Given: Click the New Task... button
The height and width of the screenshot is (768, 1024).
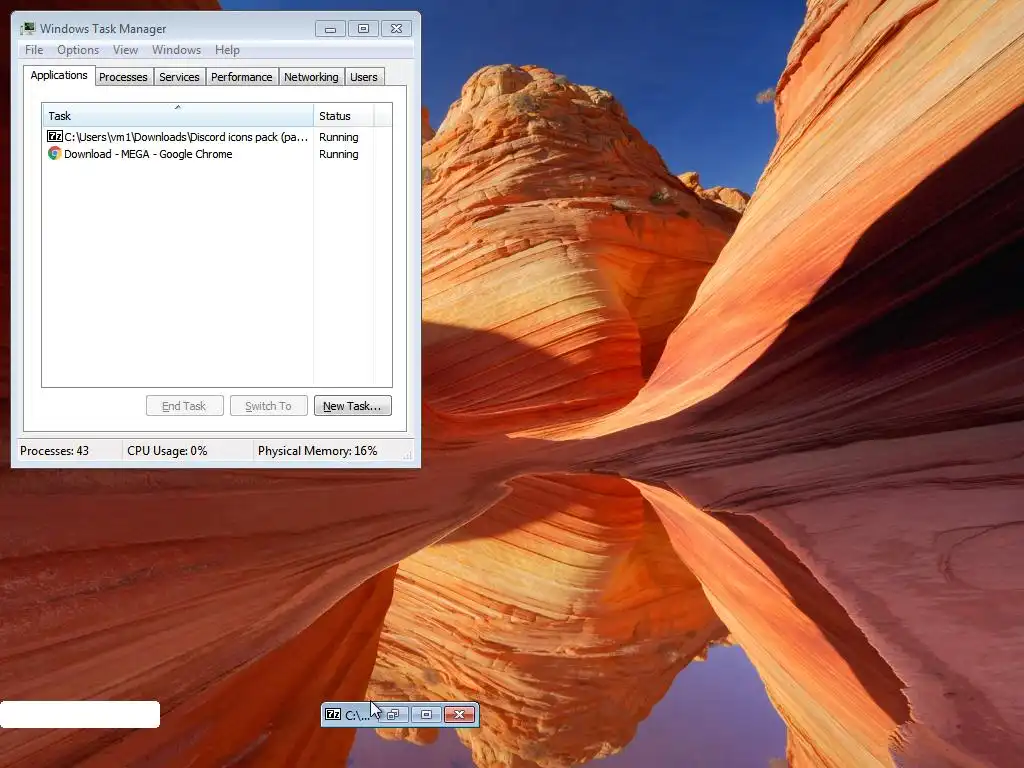Looking at the screenshot, I should click(353, 406).
